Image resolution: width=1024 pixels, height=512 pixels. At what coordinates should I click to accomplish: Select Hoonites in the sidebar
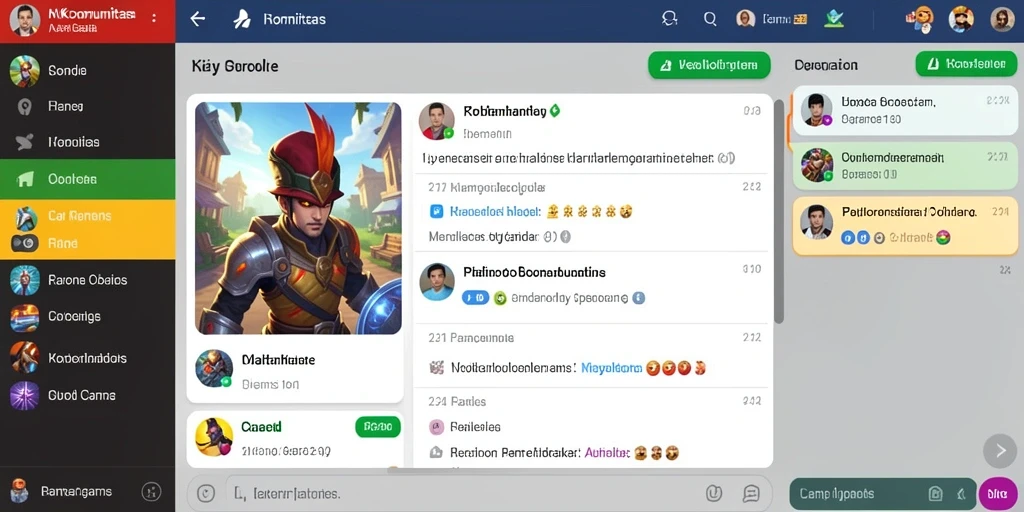click(x=88, y=142)
